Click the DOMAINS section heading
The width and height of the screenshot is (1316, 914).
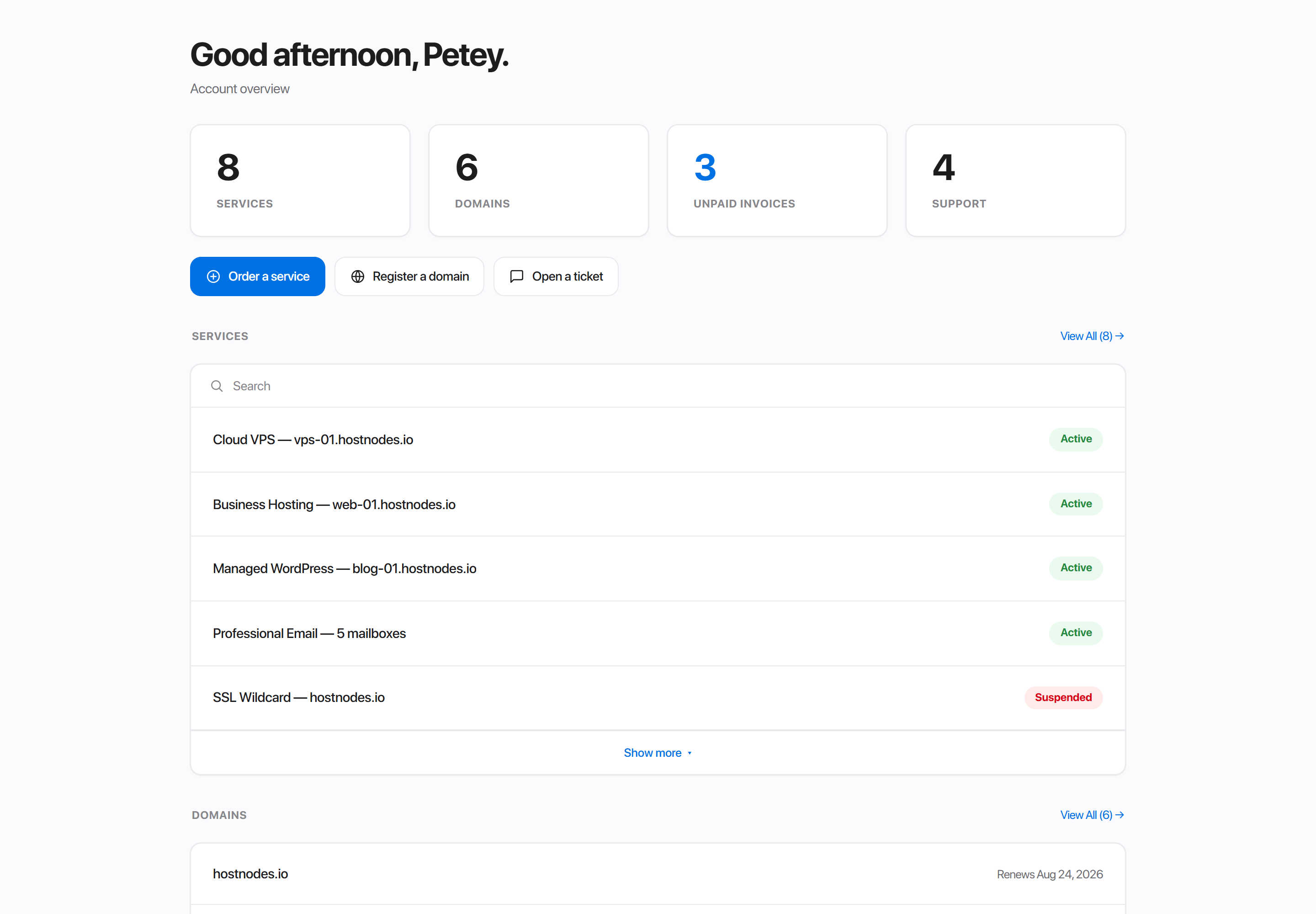pyautogui.click(x=219, y=815)
